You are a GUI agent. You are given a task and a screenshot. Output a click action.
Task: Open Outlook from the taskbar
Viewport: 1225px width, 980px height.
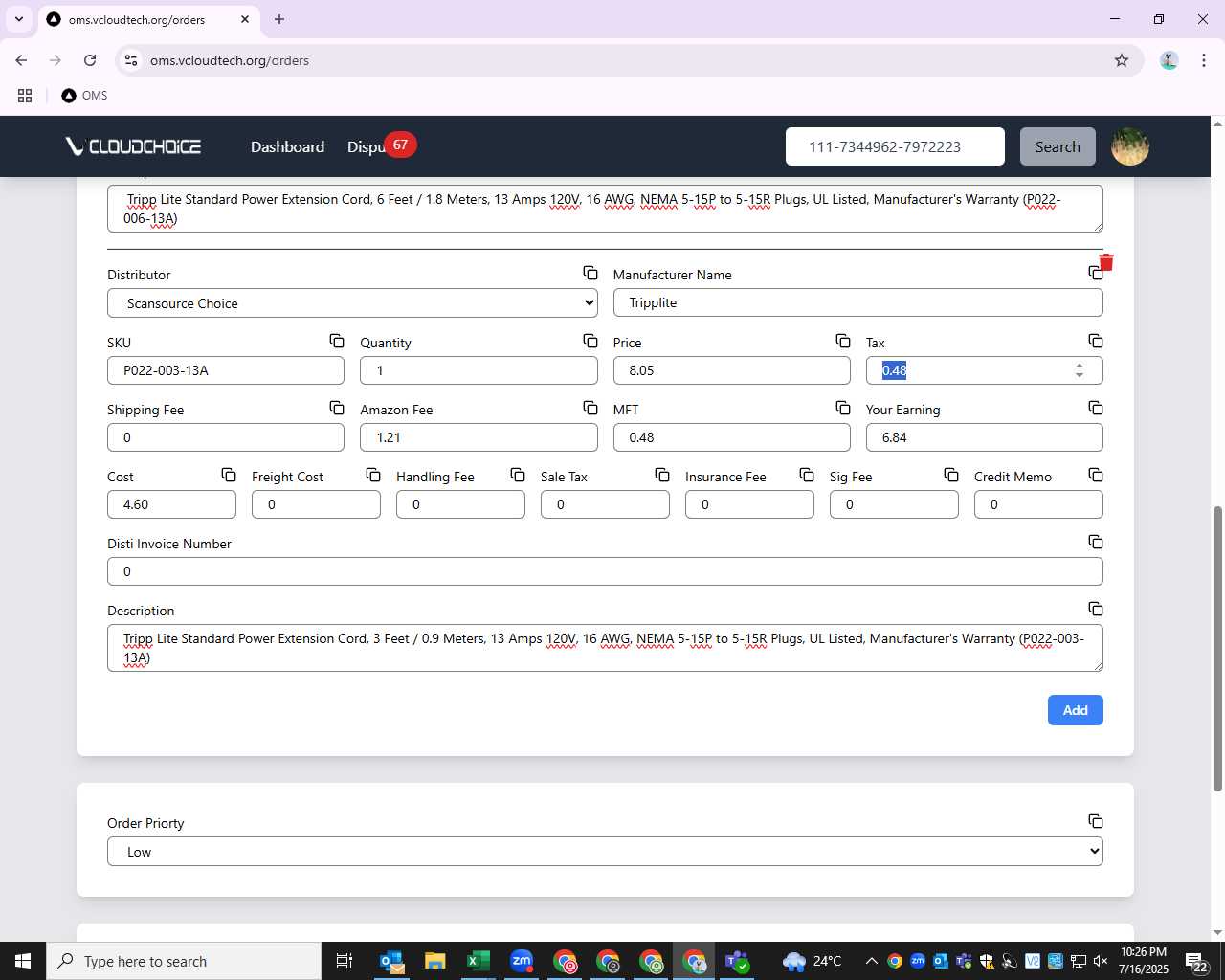pyautogui.click(x=391, y=961)
